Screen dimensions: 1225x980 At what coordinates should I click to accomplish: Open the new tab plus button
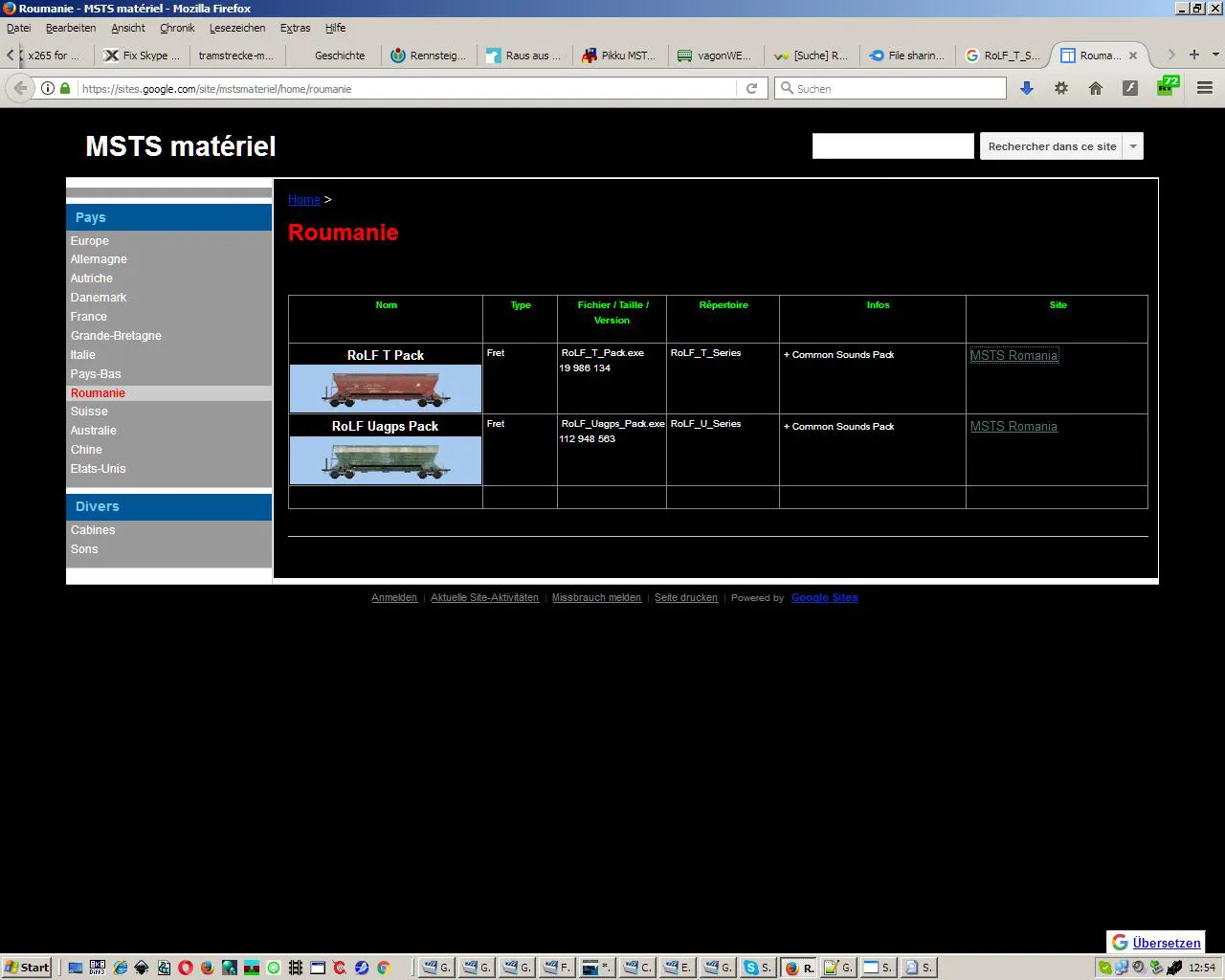[1193, 55]
